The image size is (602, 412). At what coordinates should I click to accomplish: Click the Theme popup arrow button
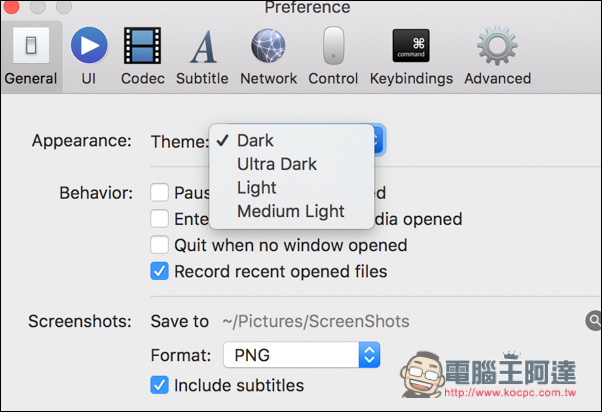tap(378, 140)
